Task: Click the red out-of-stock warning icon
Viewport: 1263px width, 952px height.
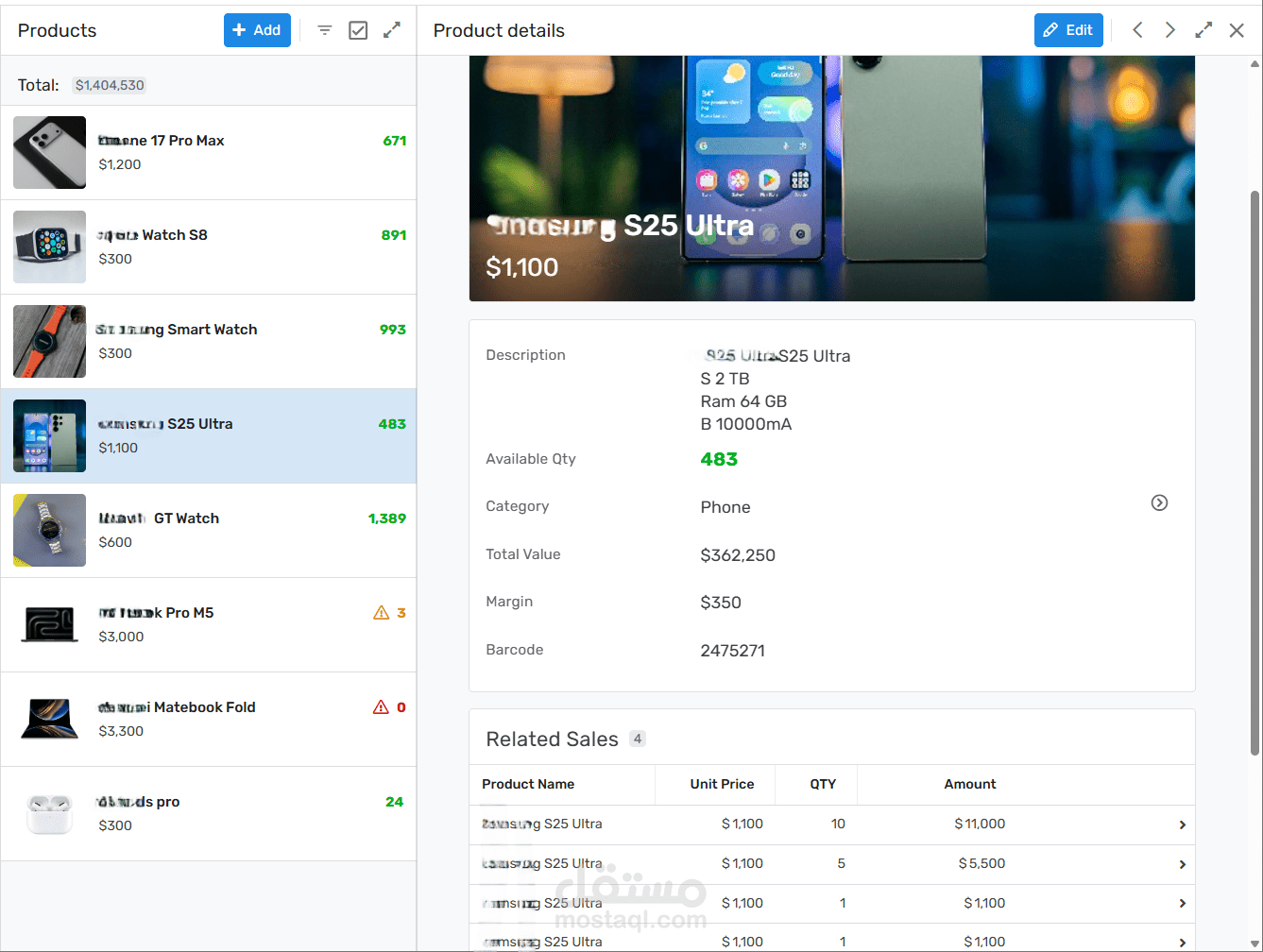Action: 382,707
